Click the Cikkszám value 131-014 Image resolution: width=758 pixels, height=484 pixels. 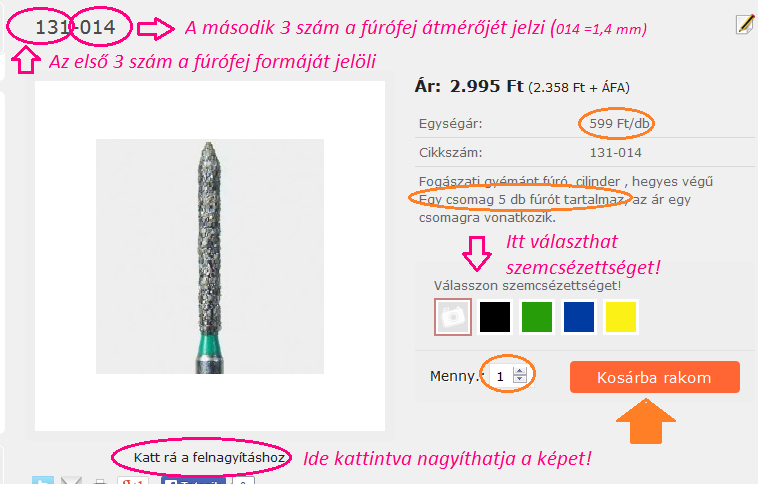(x=615, y=153)
